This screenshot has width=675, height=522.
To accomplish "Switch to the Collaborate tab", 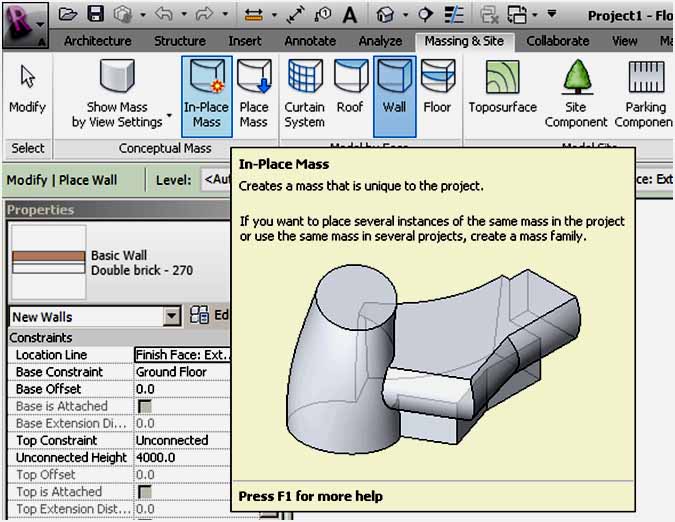I will pyautogui.click(x=558, y=41).
